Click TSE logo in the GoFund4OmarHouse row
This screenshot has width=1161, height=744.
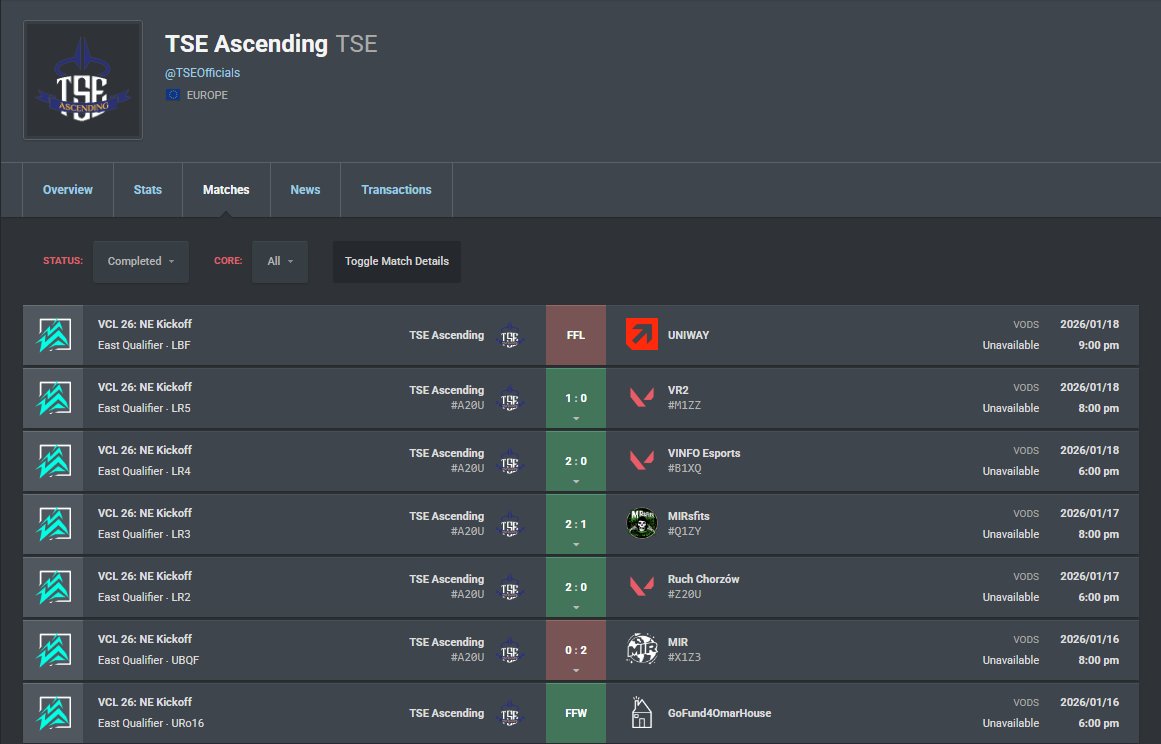[x=509, y=713]
